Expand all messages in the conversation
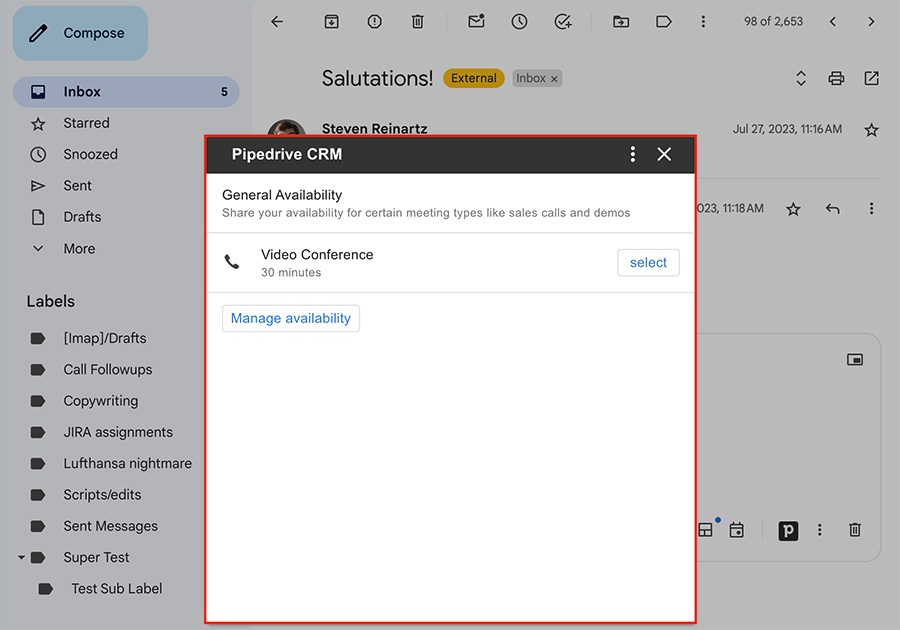Viewport: 900px width, 630px height. click(800, 78)
